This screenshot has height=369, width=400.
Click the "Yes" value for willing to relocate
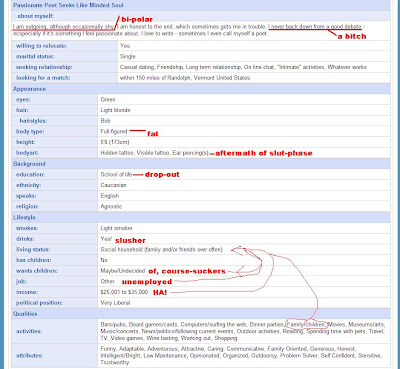[125, 46]
